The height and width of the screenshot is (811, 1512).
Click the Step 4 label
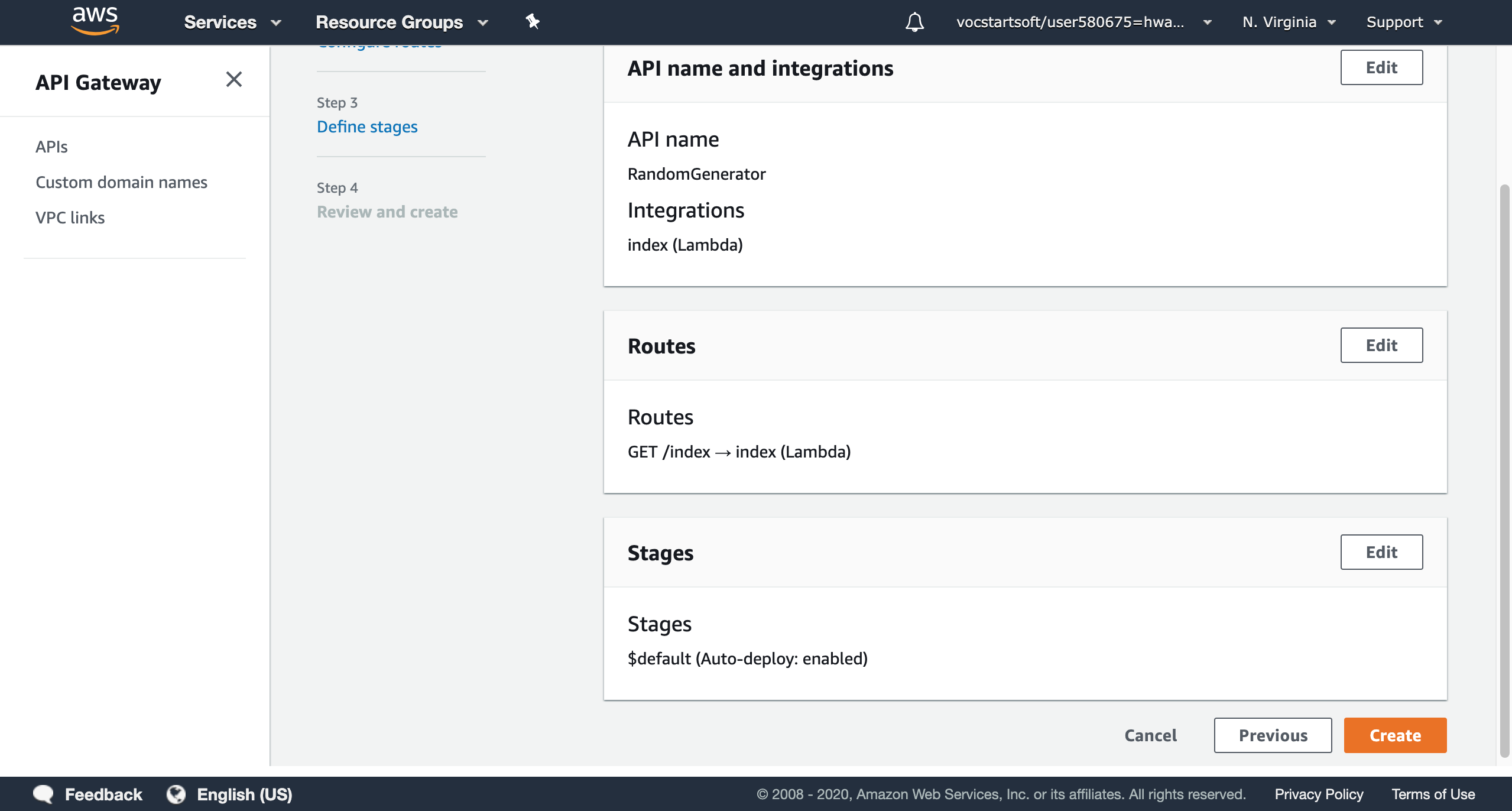coord(337,187)
